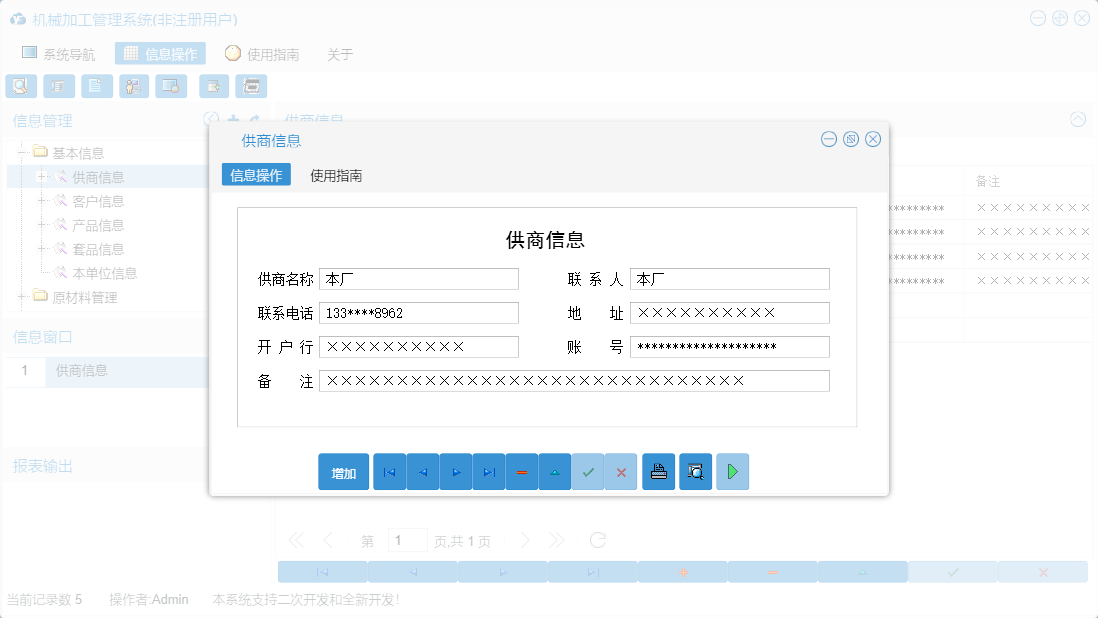The width and height of the screenshot is (1098, 618).
Task: Jump to the last supplier record
Action: [x=489, y=471]
